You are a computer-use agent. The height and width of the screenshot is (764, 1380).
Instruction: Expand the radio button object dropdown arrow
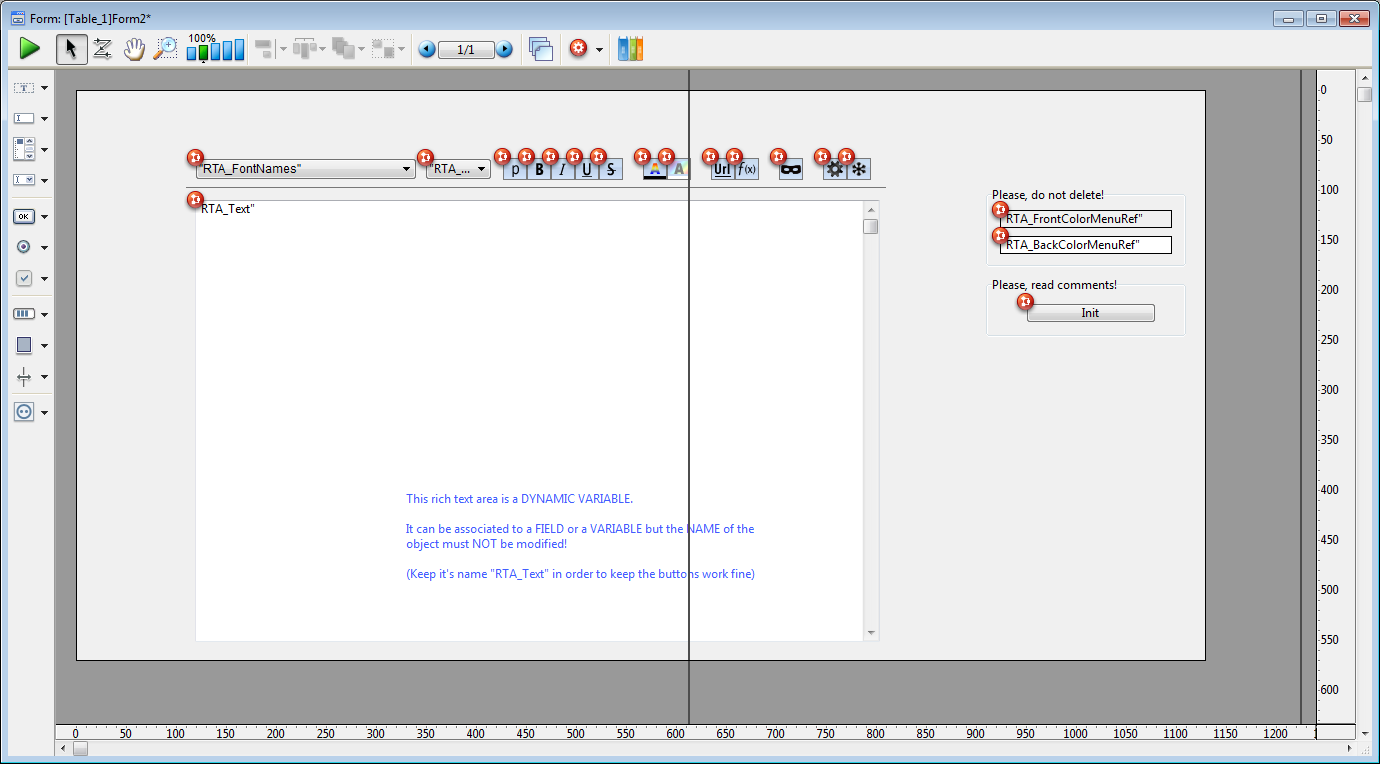coord(45,248)
